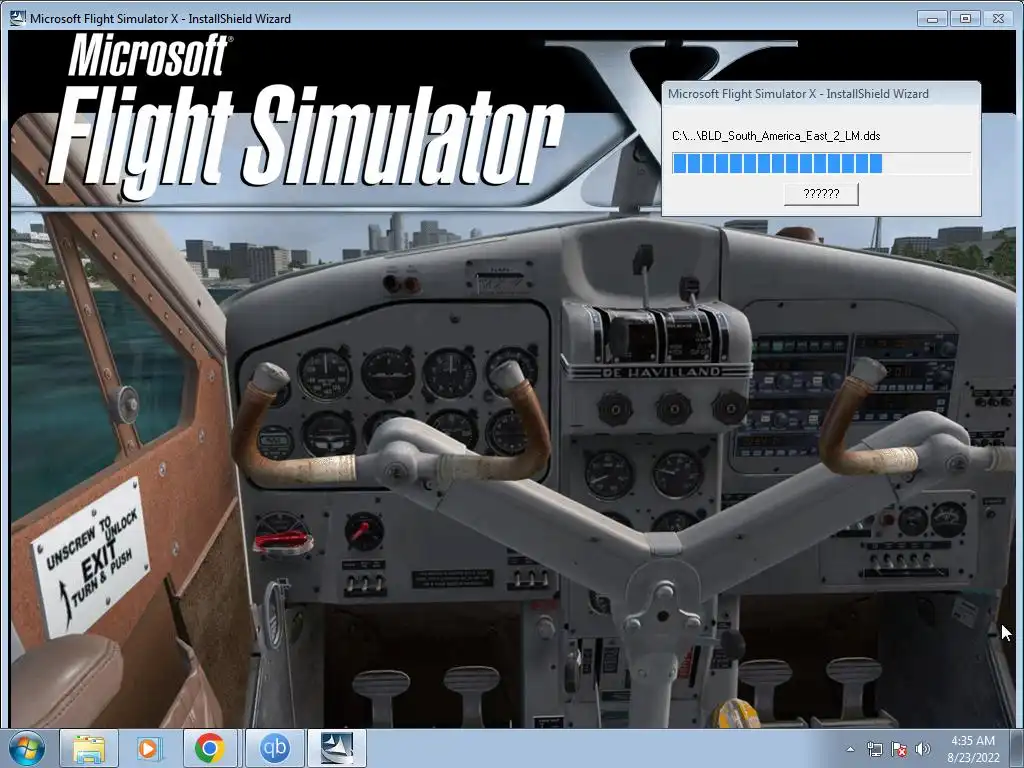Image resolution: width=1024 pixels, height=768 pixels.
Task: Launch Windows Media Player from the taskbar
Action: pyautogui.click(x=150, y=748)
